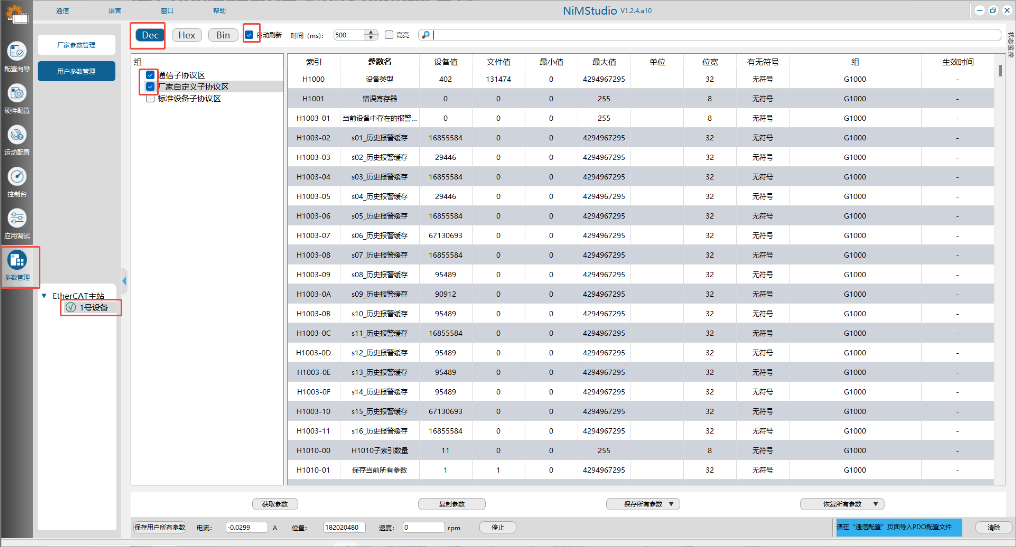Switch value display to Hex
Viewport: 1016px width, 547px height.
(187, 35)
